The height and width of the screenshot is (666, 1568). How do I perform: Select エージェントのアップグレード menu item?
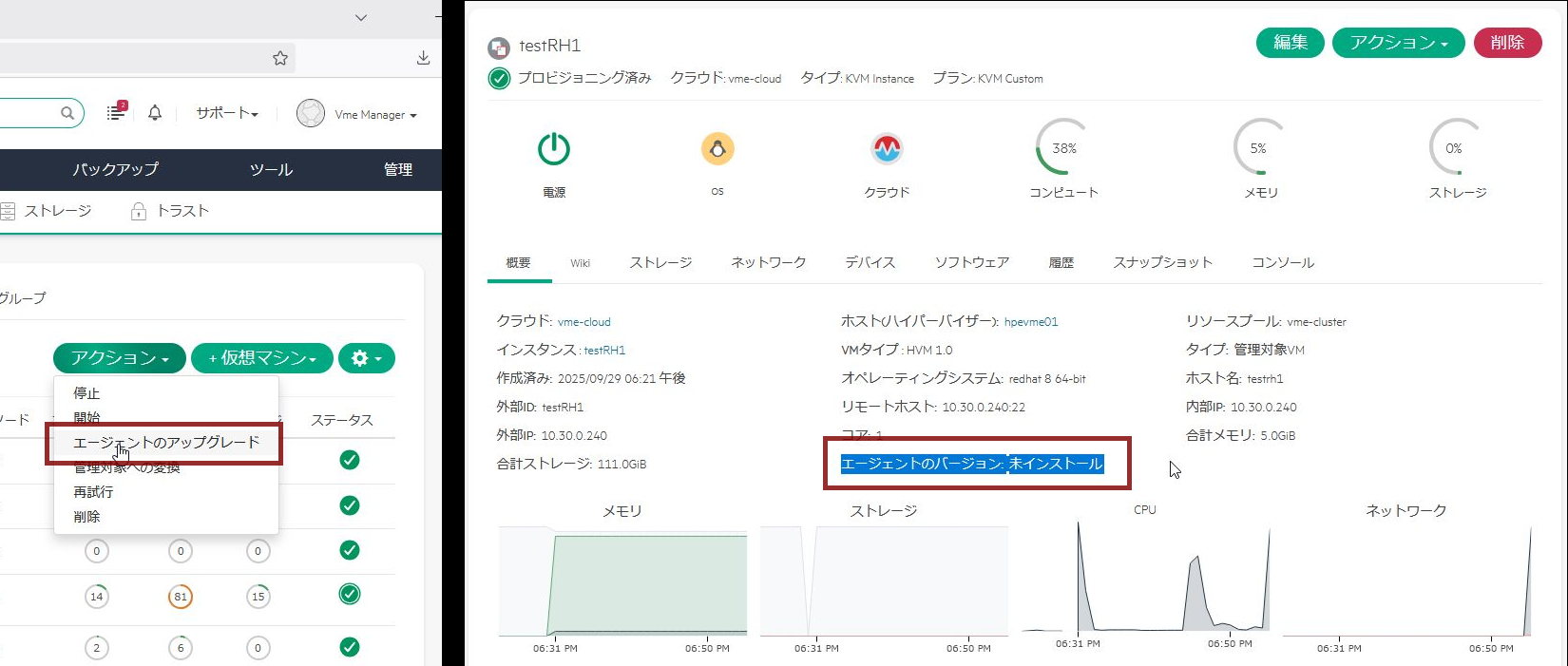point(166,443)
